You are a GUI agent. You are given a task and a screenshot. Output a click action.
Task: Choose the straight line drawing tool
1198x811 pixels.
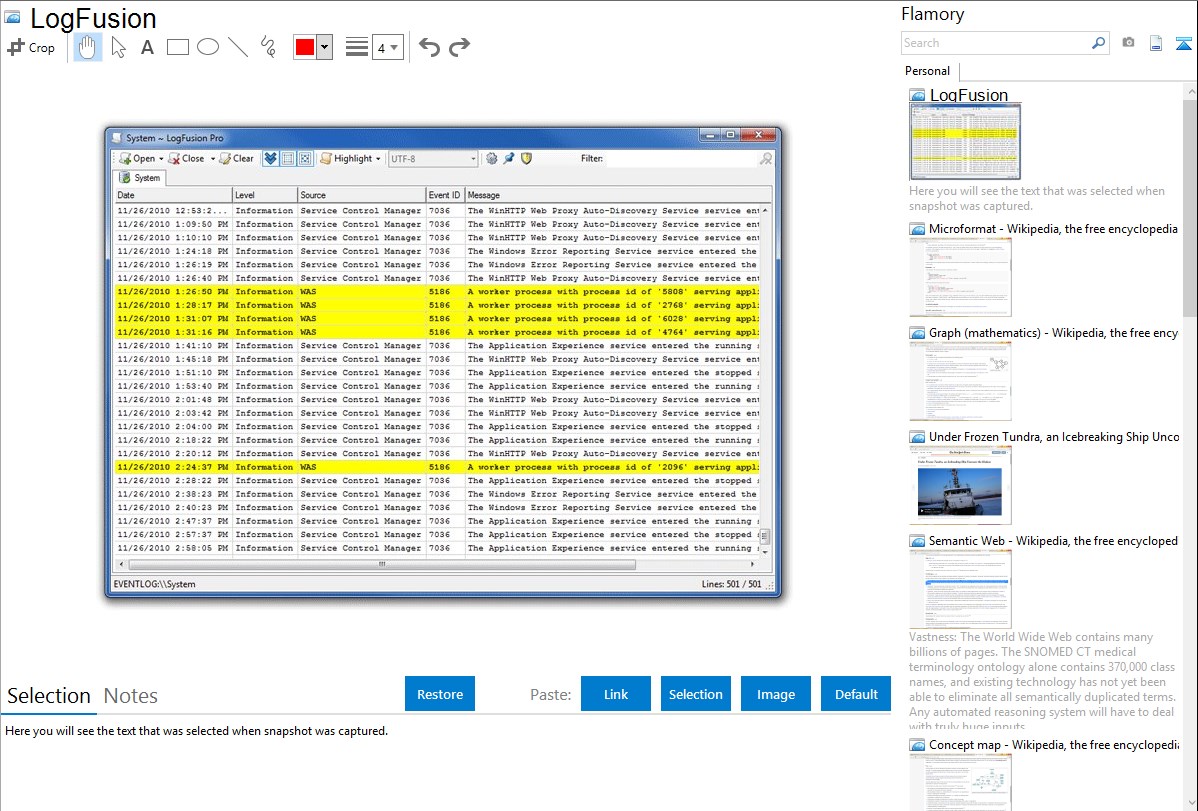[238, 47]
